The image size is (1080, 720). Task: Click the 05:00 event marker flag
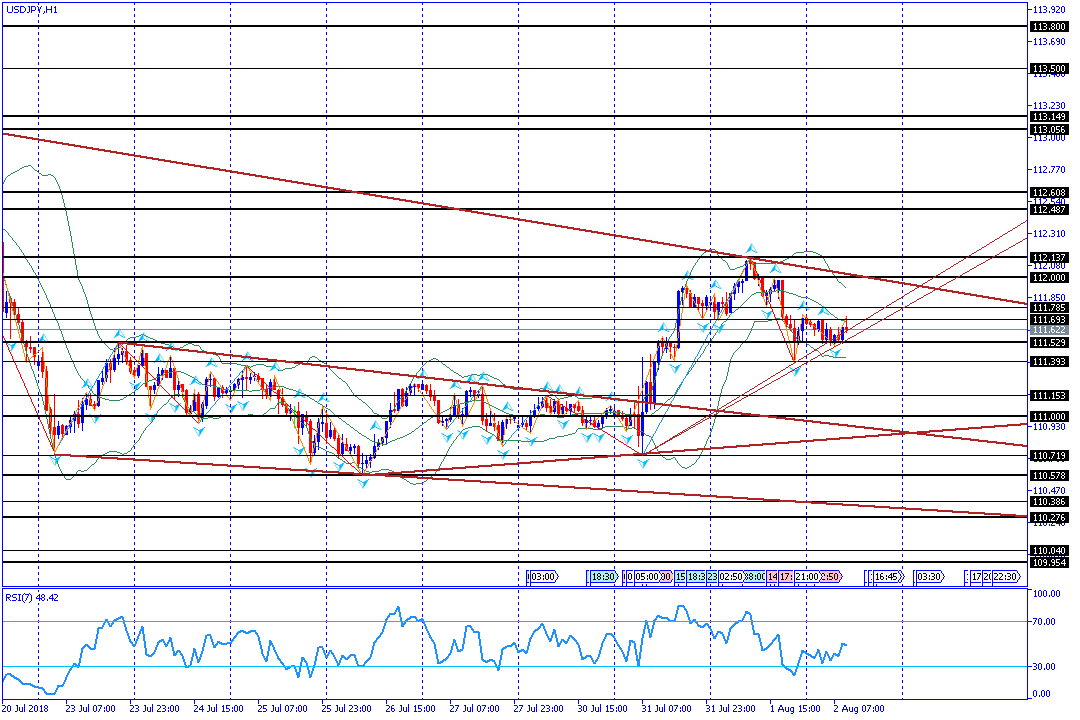coord(646,577)
